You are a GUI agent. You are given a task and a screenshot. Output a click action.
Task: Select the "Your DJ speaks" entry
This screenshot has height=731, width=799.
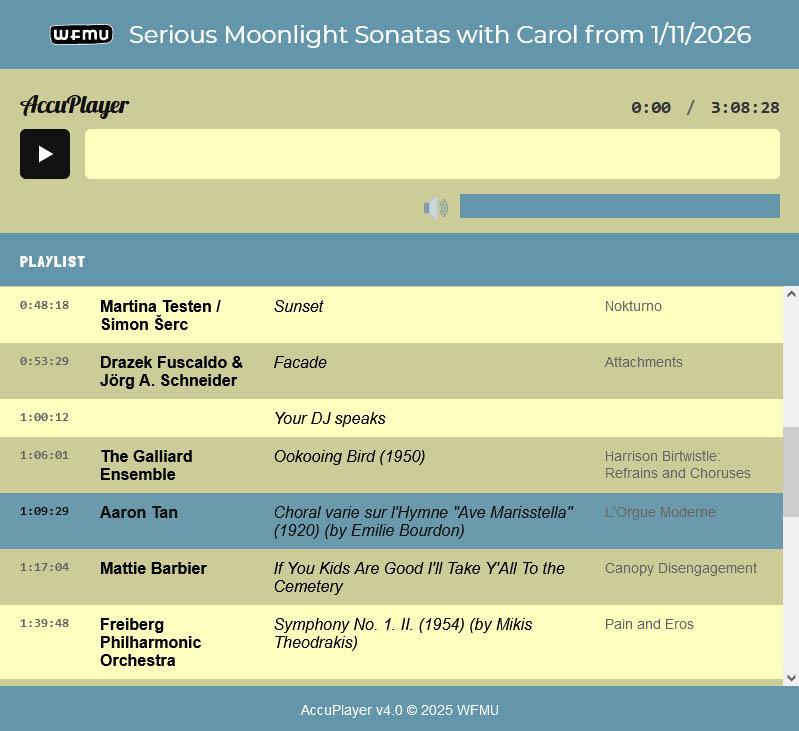[329, 418]
